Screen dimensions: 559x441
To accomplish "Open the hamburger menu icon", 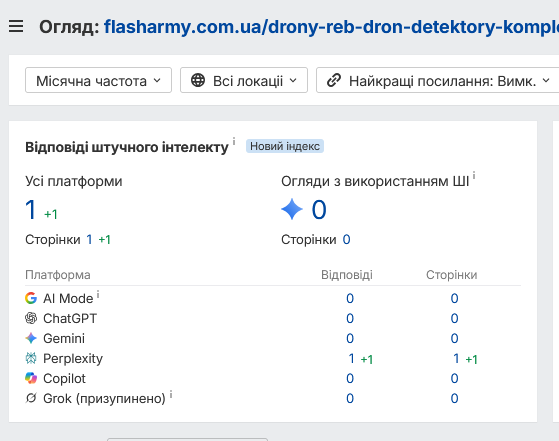I will (x=16, y=27).
